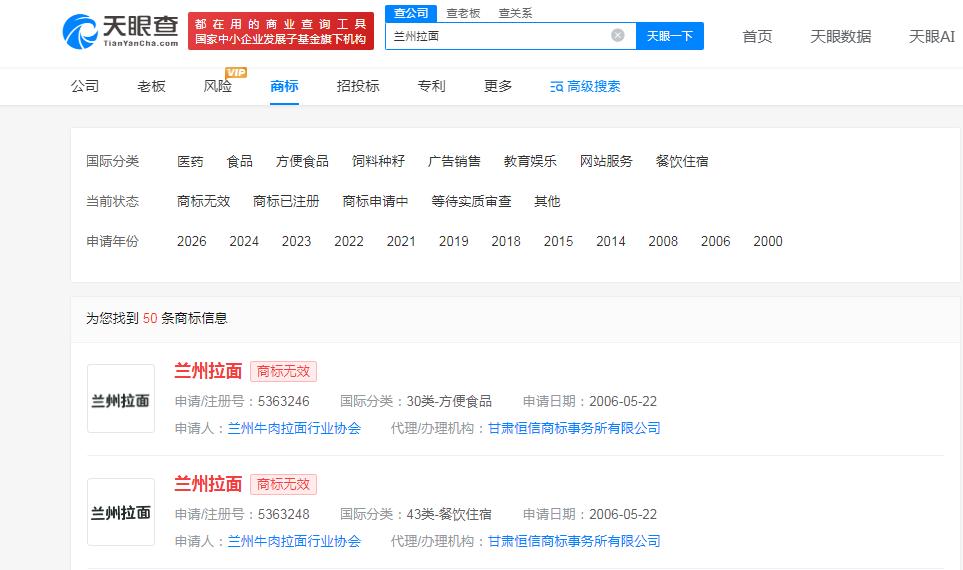Filter international class by 方便食品
963x570 pixels.
(x=302, y=162)
